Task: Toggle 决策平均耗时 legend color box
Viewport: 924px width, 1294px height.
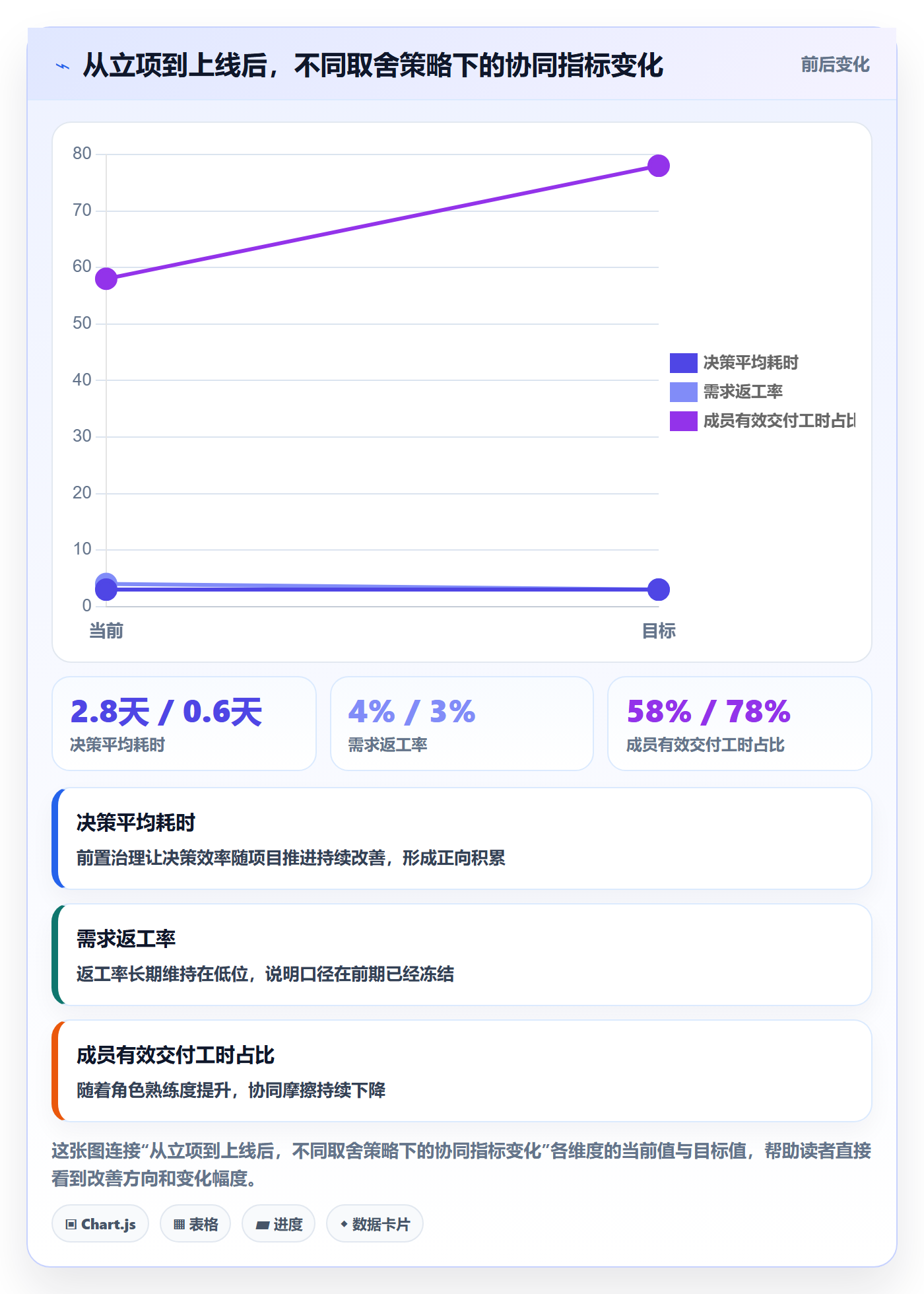Action: point(683,363)
